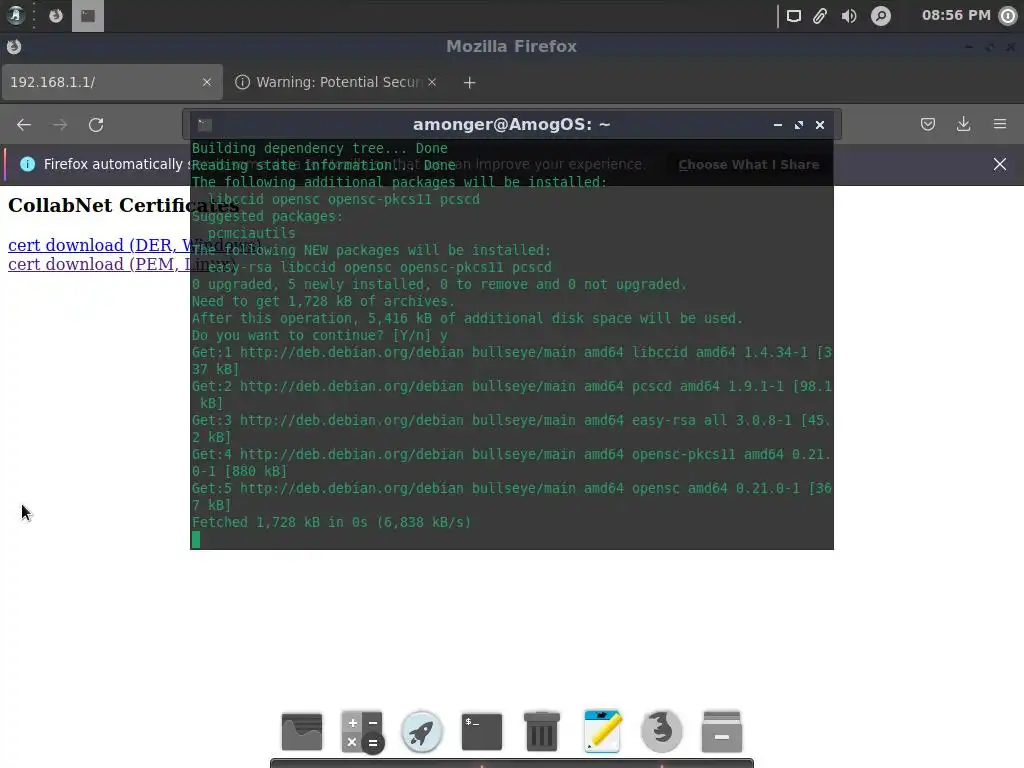Viewport: 1024px width, 768px height.
Task: Open the system menu at top-left corner
Action: point(15,15)
